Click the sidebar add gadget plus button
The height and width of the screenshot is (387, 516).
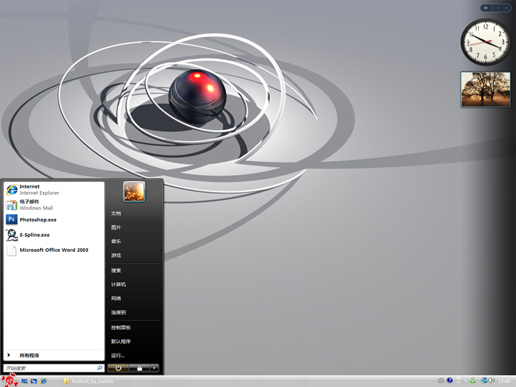(x=486, y=8)
